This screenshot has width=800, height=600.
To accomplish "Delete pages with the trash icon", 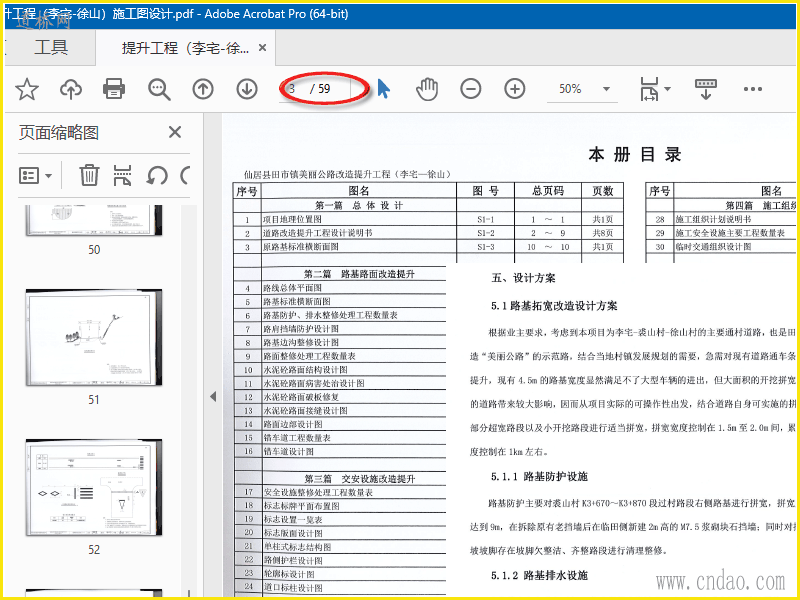I will pos(89,176).
